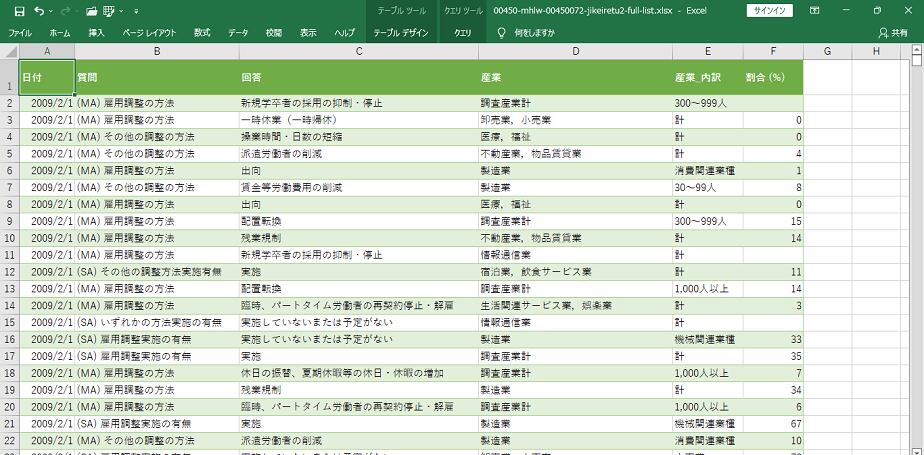
Task: Click (SA) その他の調整方法実施有無 in row 12
Action: (157, 272)
